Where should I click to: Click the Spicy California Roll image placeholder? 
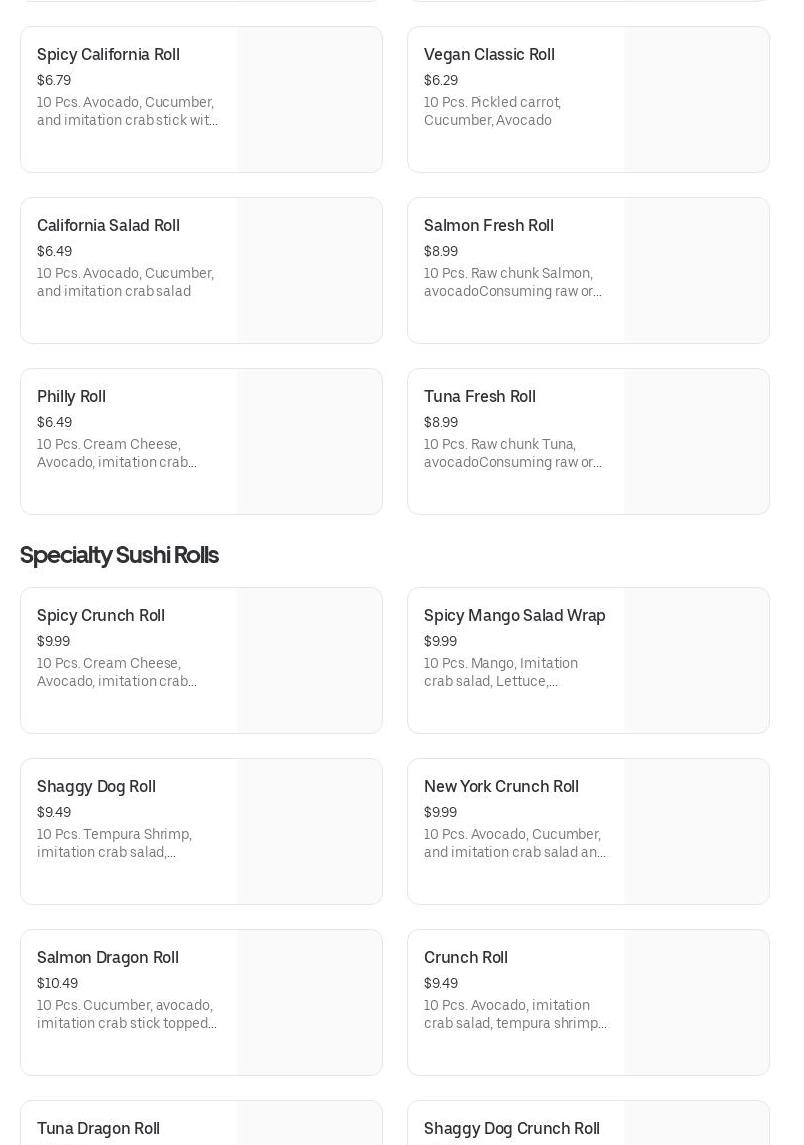(x=309, y=100)
